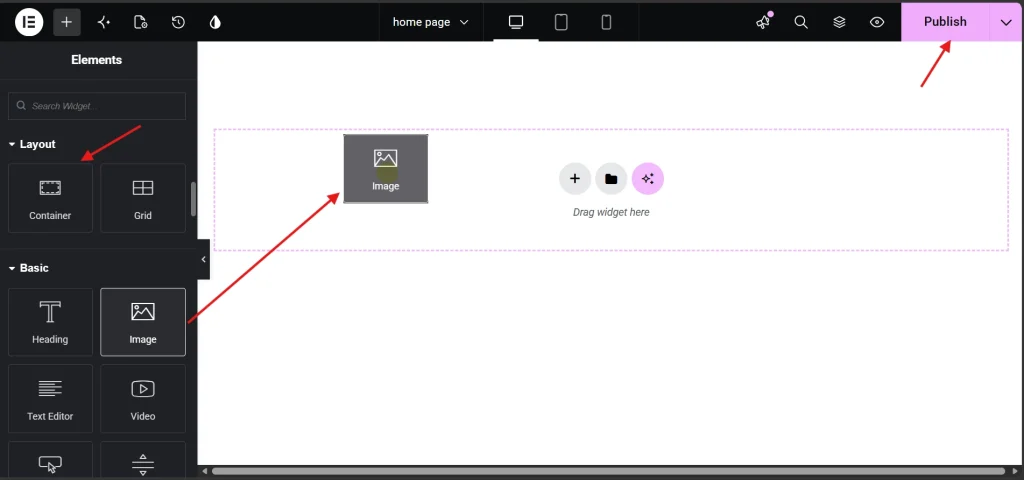Open the page settings document icon
This screenshot has height=480, width=1024.
coord(140,22)
